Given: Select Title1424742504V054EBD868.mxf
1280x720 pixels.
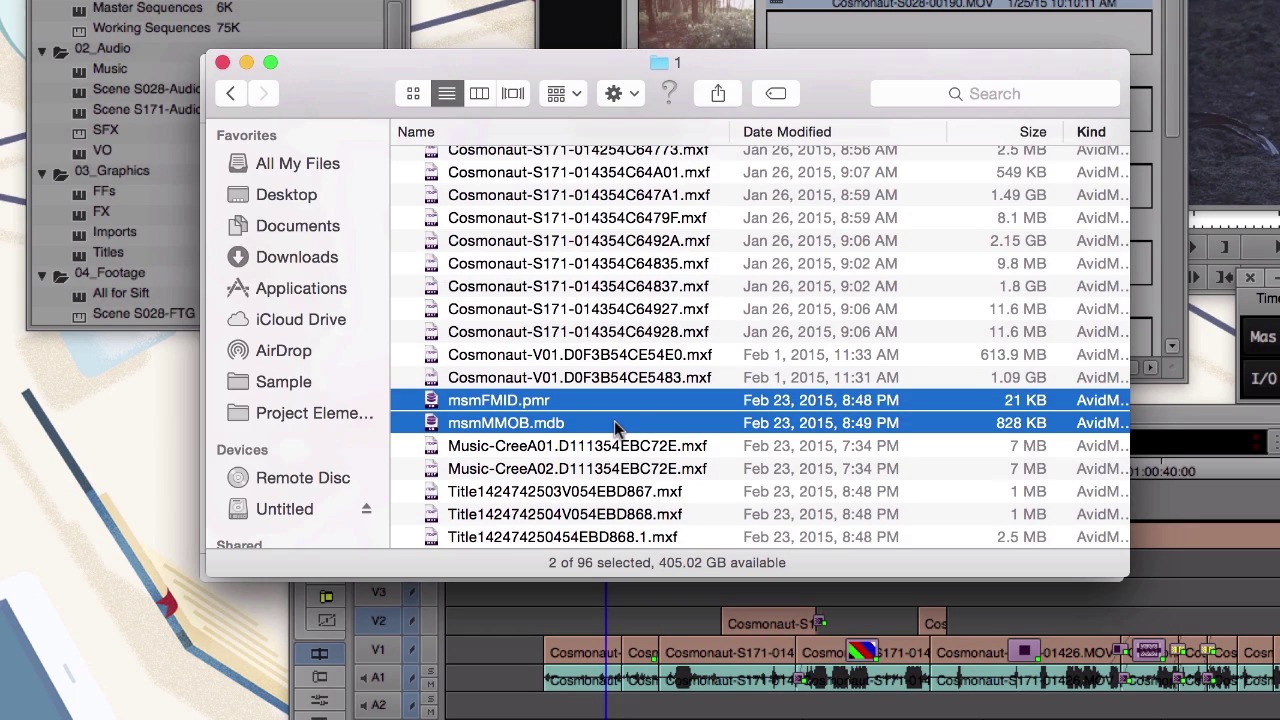Looking at the screenshot, I should coord(760,514).
